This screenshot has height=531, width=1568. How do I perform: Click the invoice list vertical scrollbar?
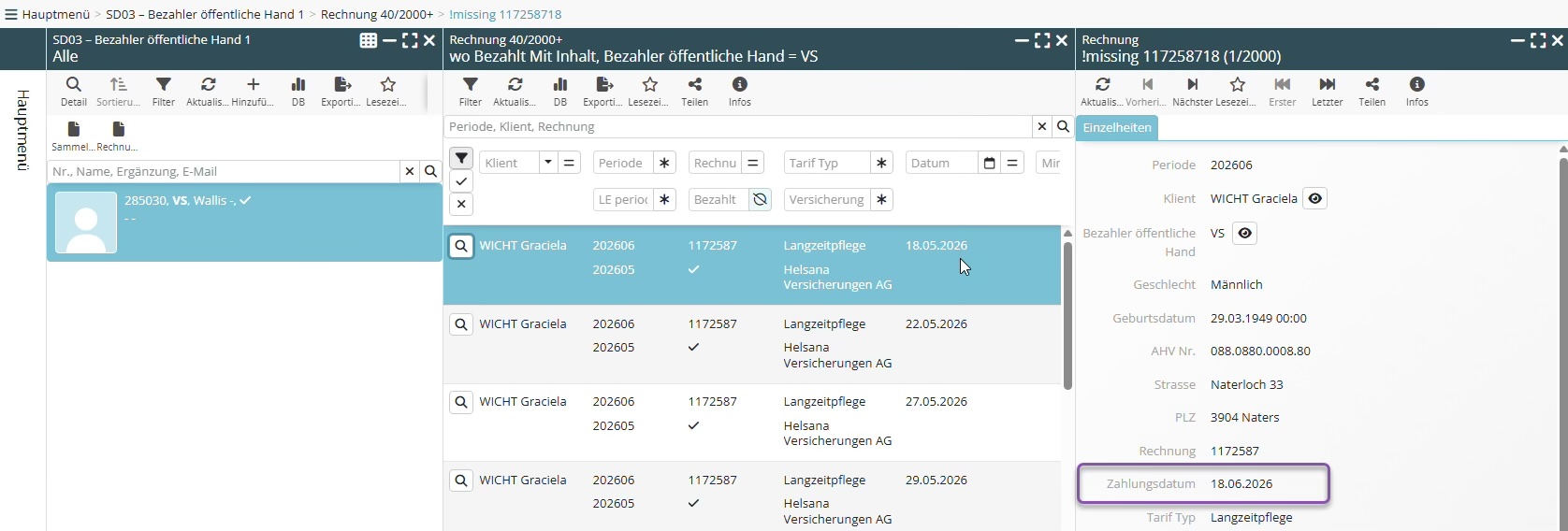1067,316
